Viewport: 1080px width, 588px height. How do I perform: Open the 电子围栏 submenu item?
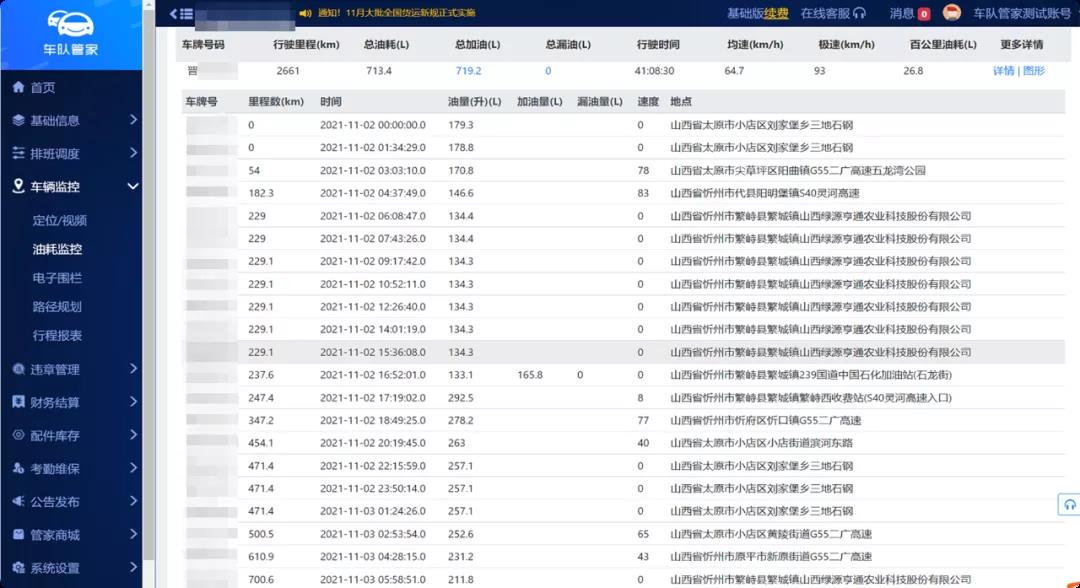click(57, 278)
